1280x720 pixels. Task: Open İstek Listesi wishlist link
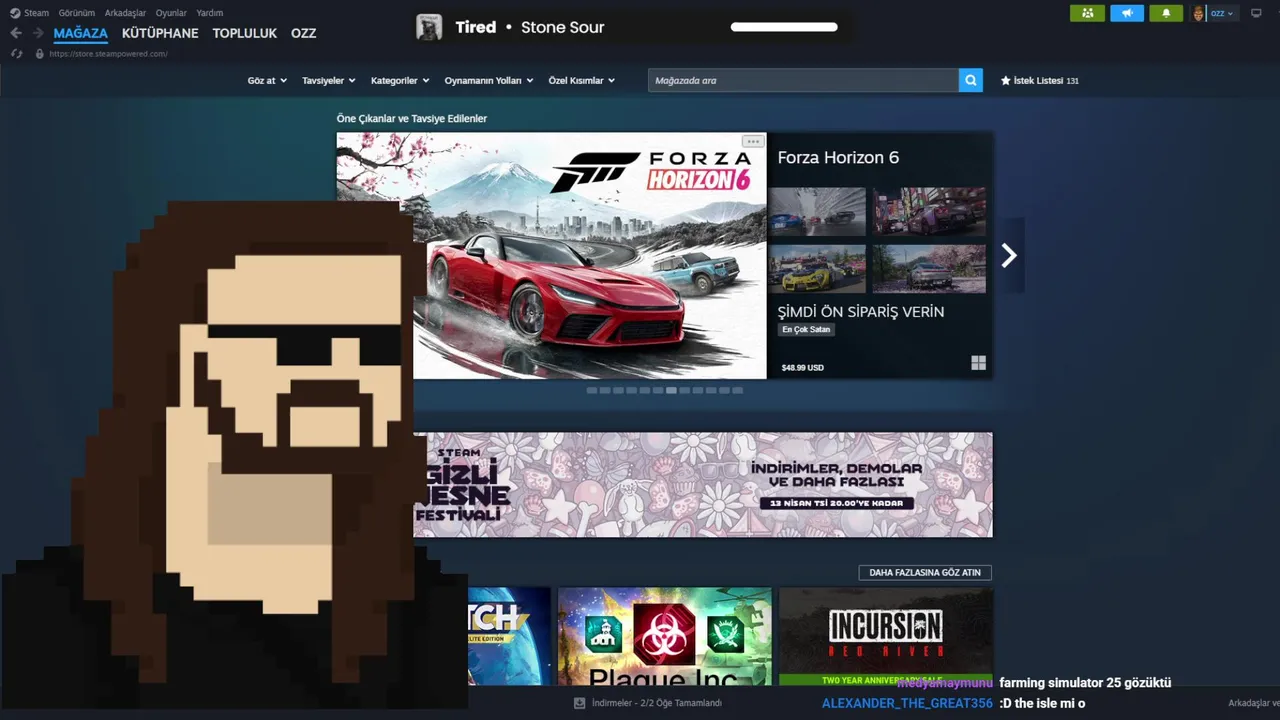[x=1038, y=80]
